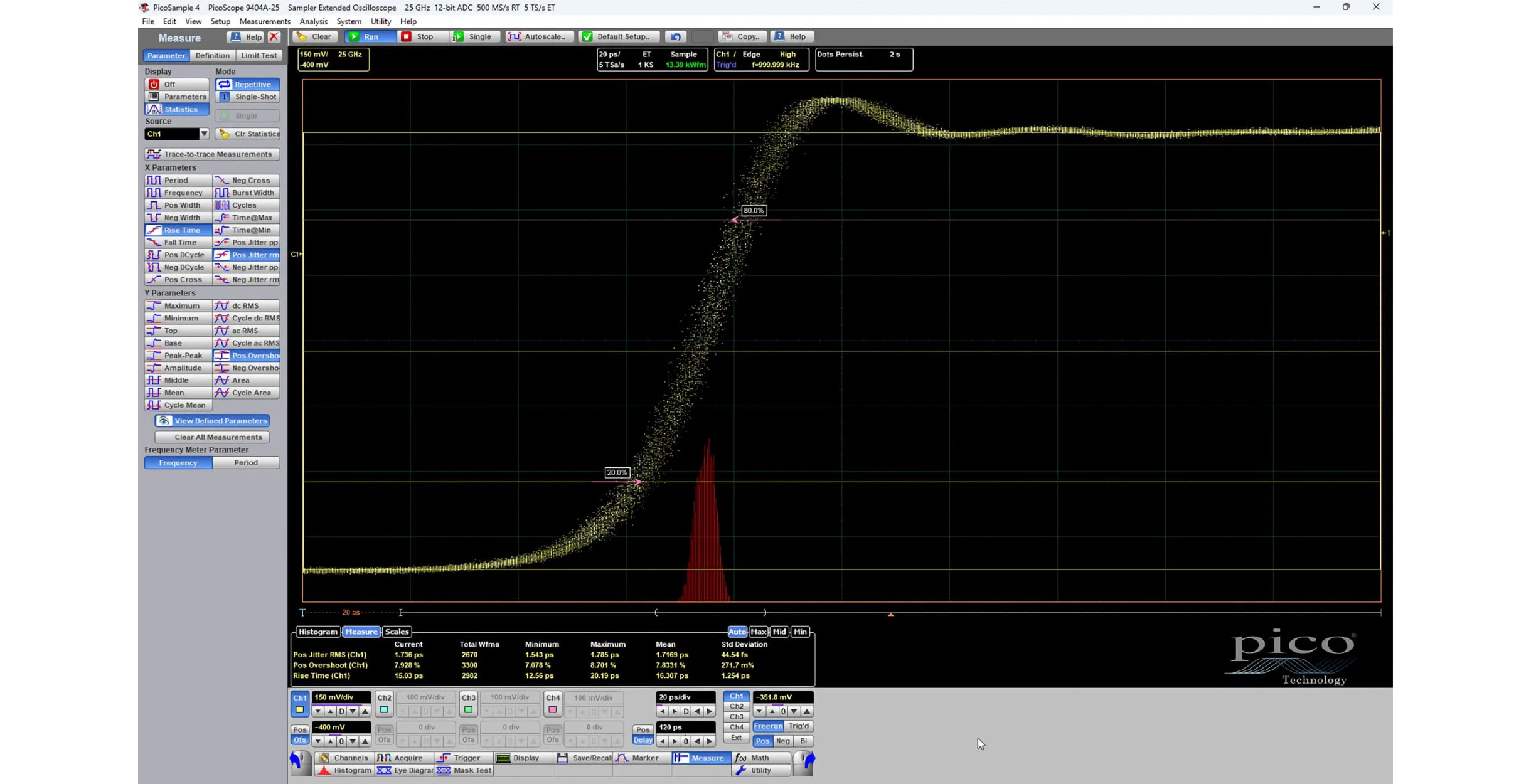Click Clear All Measurements
The image size is (1531, 784).
pos(212,437)
